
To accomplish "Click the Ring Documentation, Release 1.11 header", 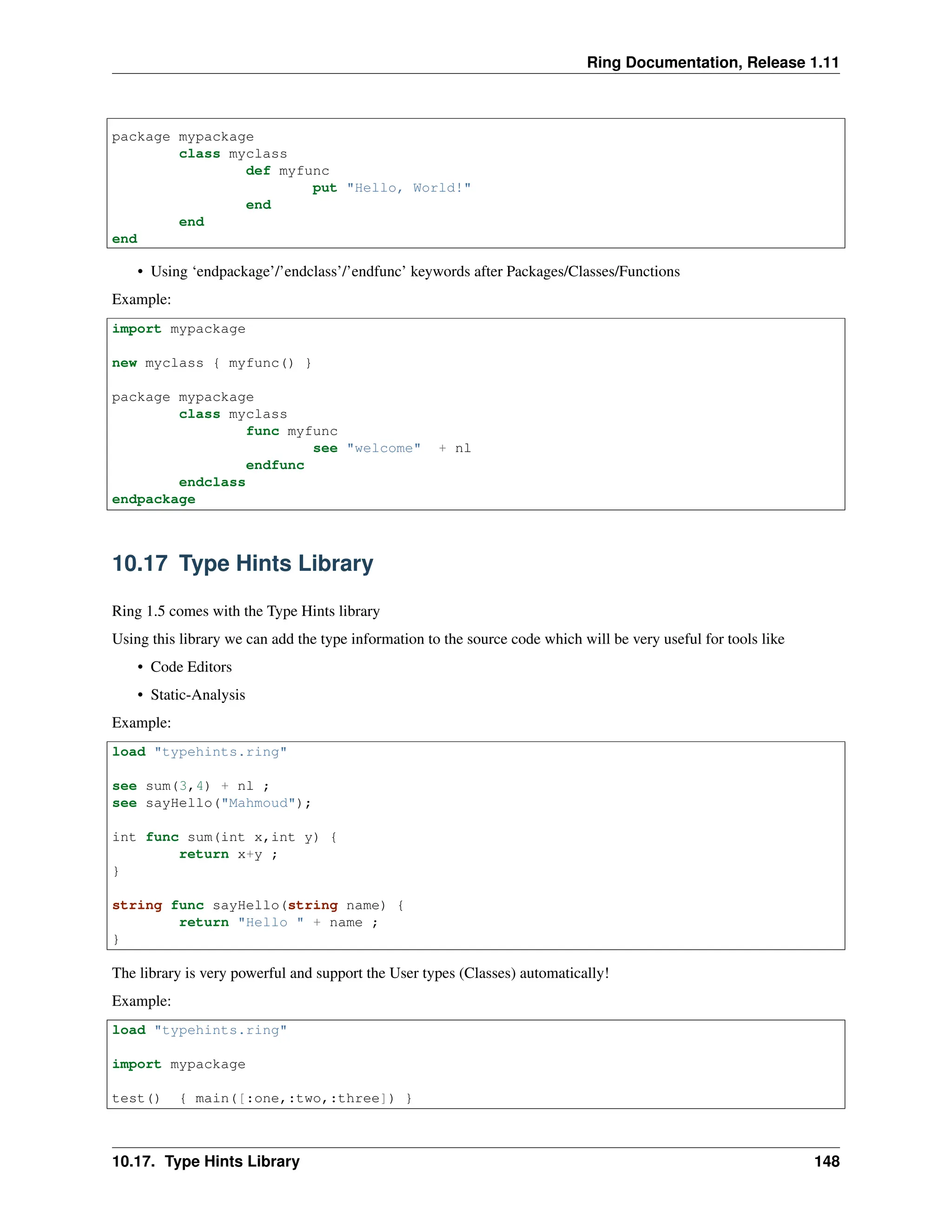I will pyautogui.click(x=712, y=62).
